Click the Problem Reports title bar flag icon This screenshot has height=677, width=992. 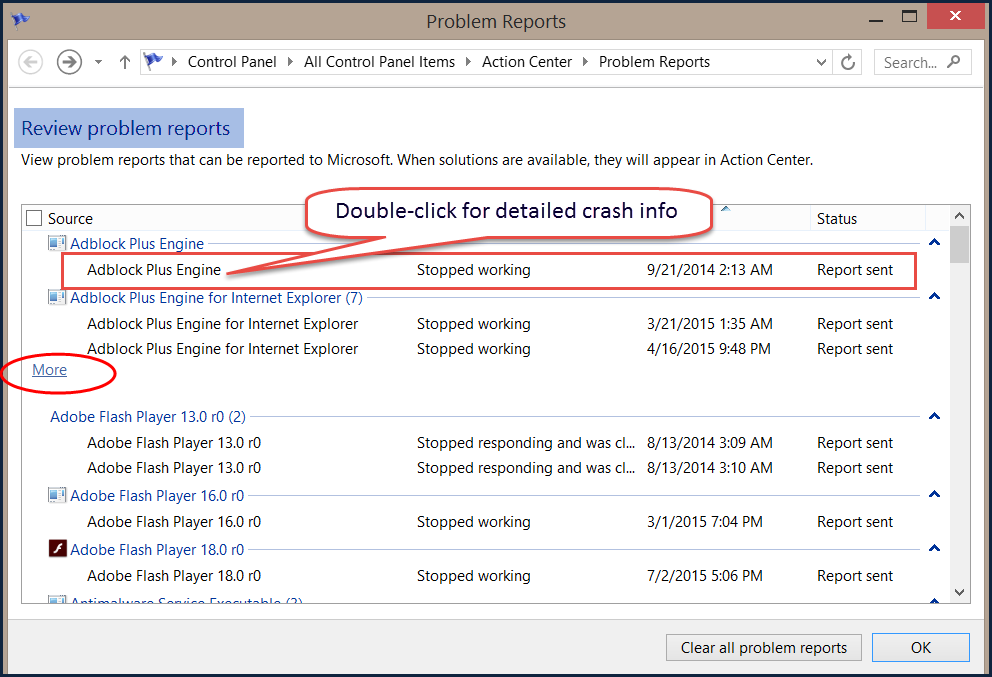(x=20, y=20)
